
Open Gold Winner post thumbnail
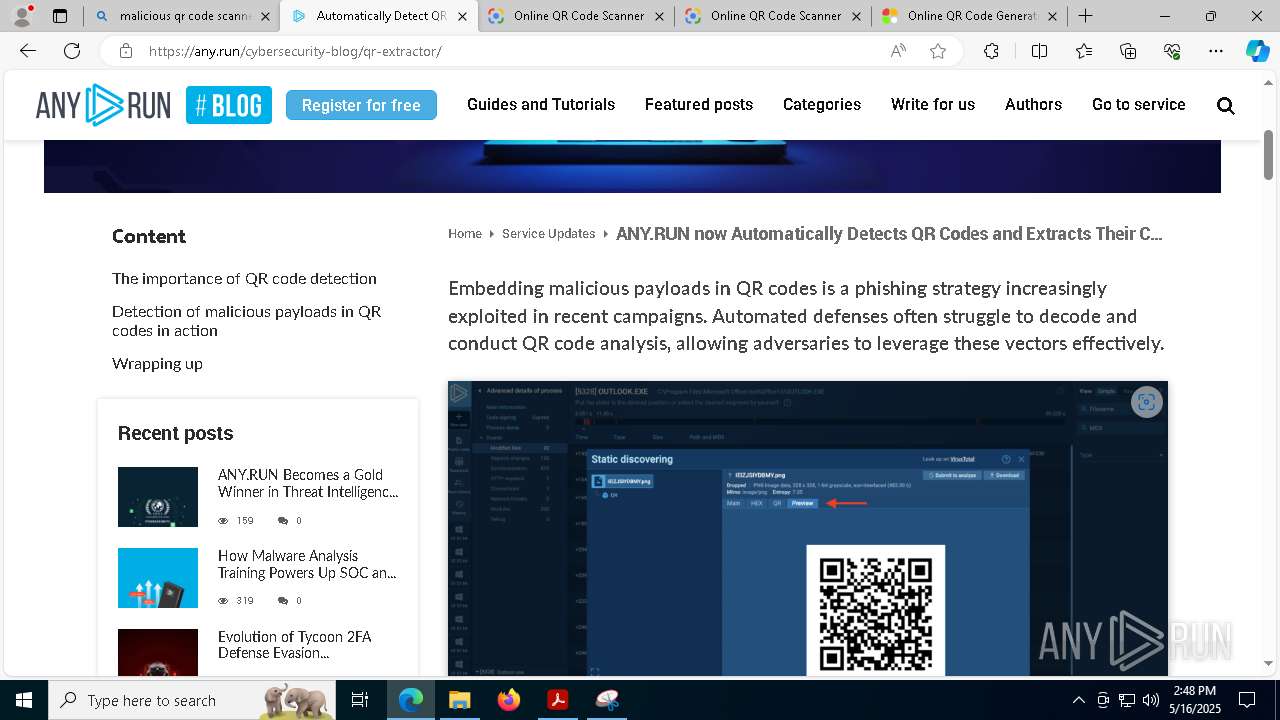158,497
